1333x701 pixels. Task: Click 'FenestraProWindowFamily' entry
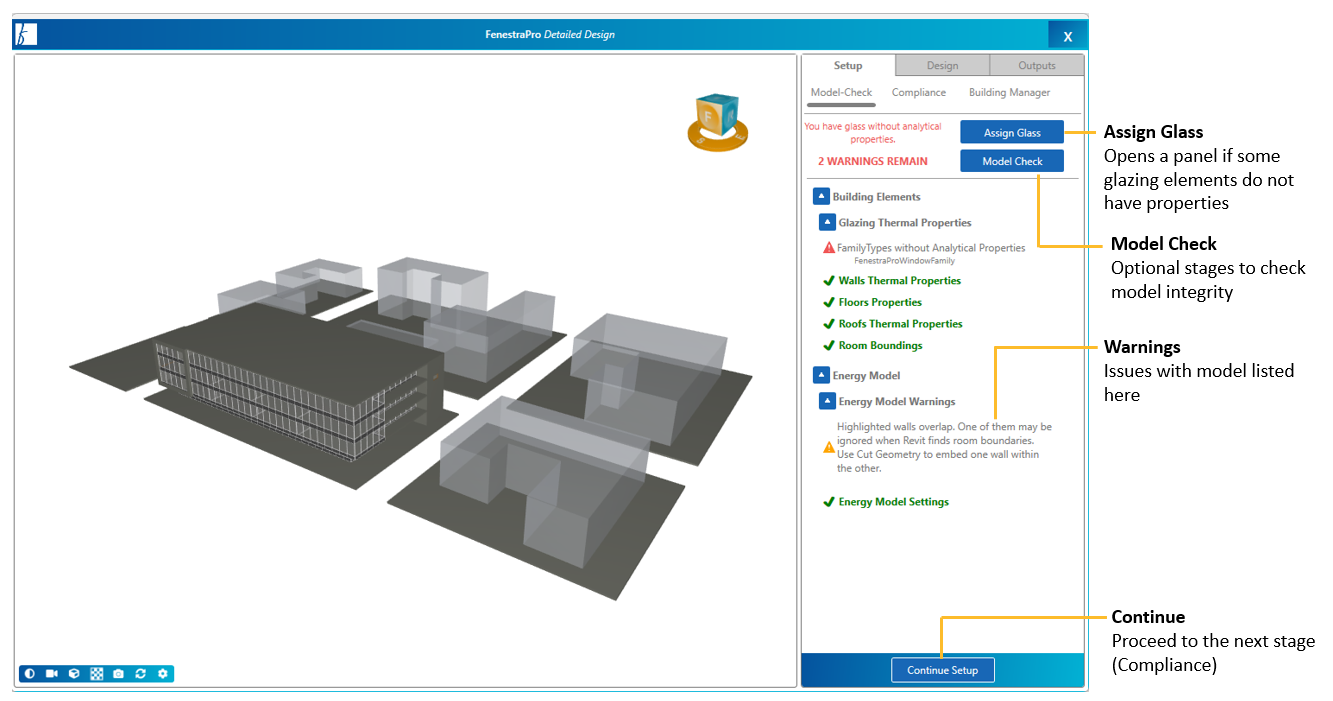pos(904,261)
